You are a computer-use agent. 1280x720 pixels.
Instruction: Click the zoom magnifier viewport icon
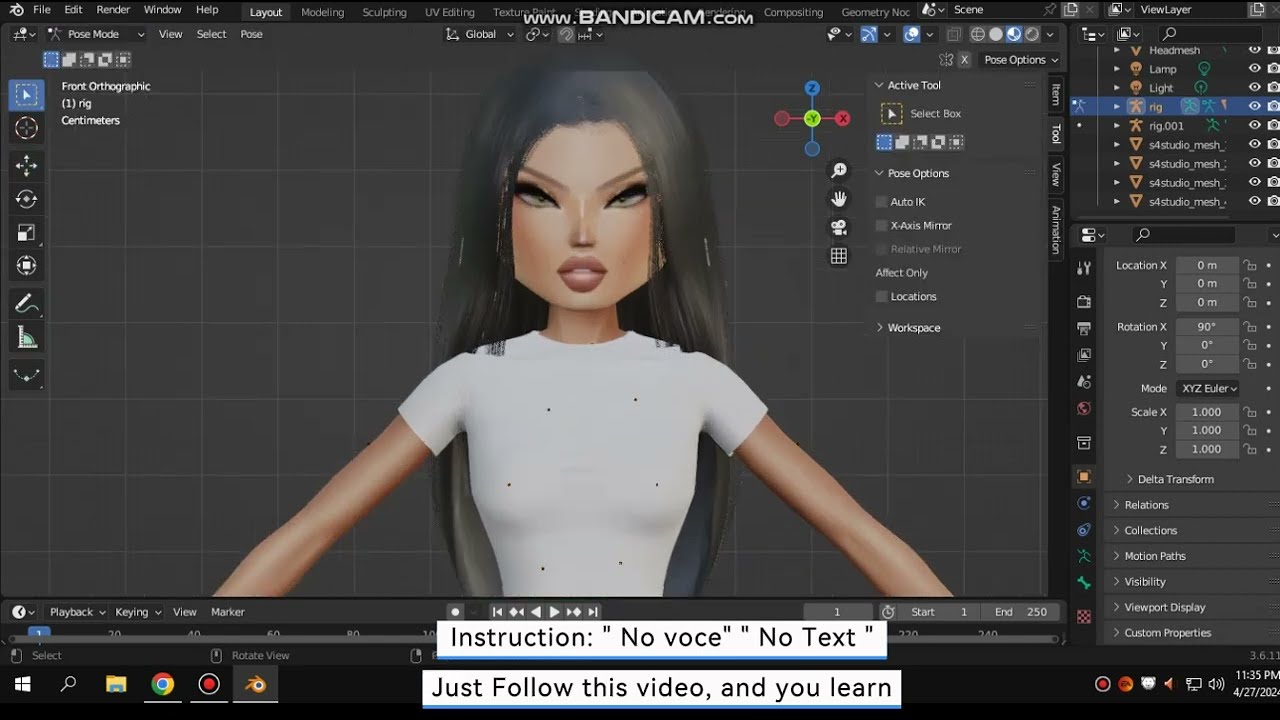pyautogui.click(x=839, y=171)
